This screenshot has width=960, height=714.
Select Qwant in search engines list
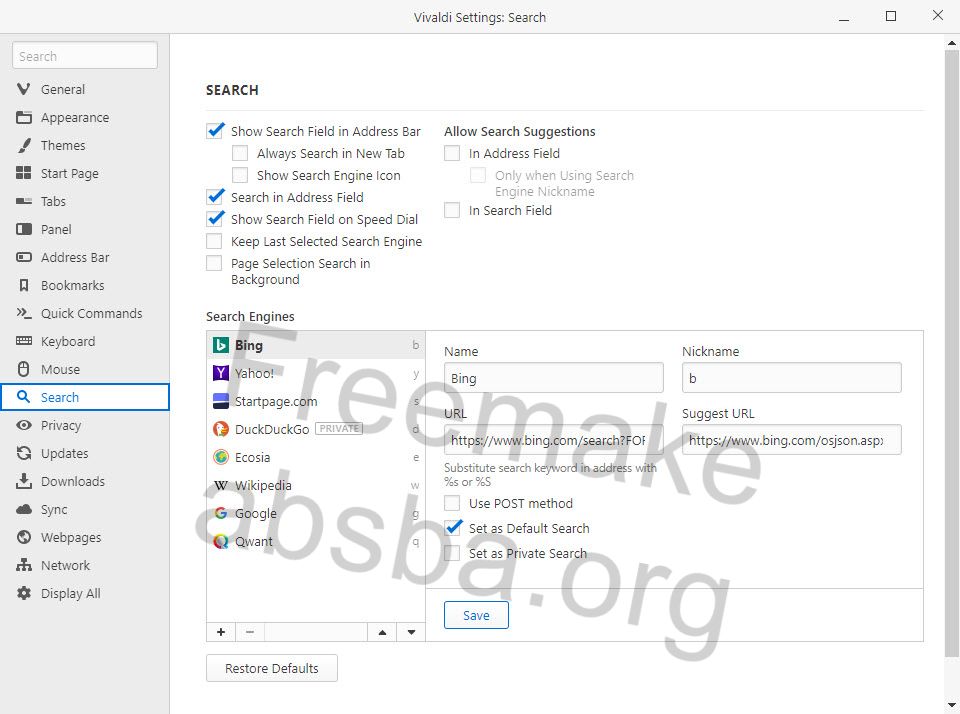[316, 541]
